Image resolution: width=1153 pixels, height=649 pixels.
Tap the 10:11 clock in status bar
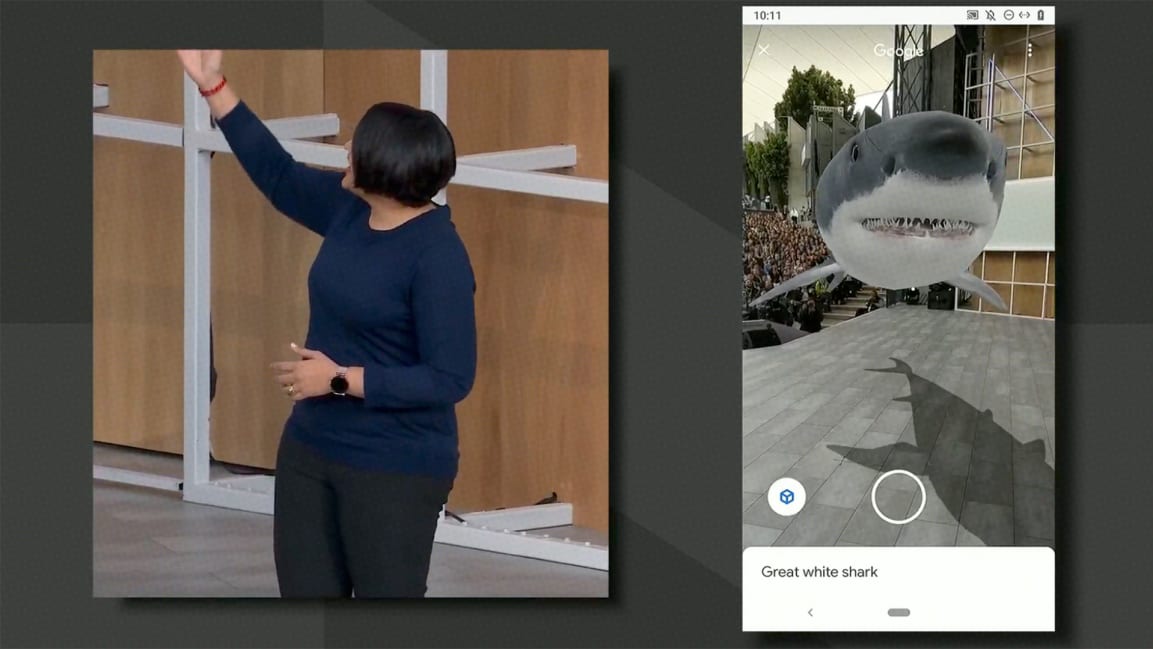[x=767, y=16]
